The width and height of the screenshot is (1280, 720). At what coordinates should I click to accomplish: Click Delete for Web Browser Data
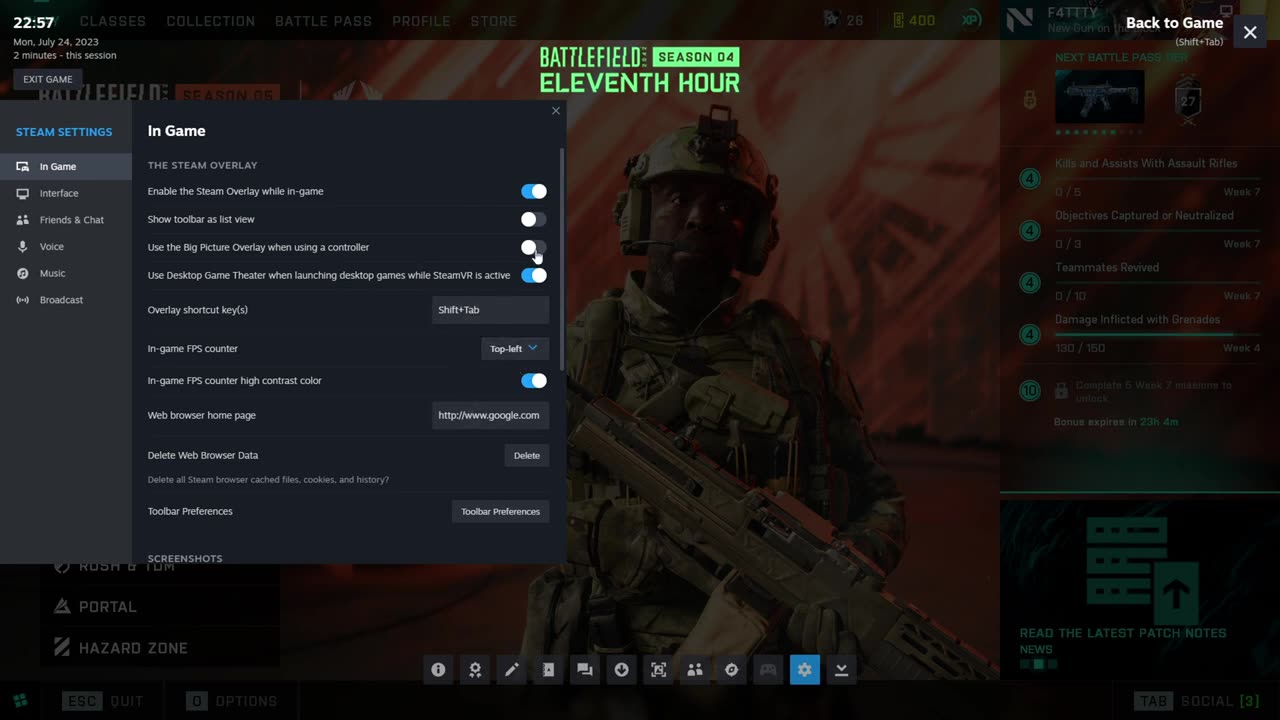[x=527, y=456]
